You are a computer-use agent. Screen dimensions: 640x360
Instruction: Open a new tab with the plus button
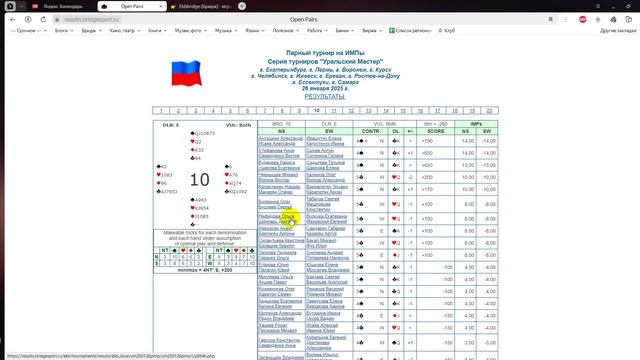click(242, 6)
